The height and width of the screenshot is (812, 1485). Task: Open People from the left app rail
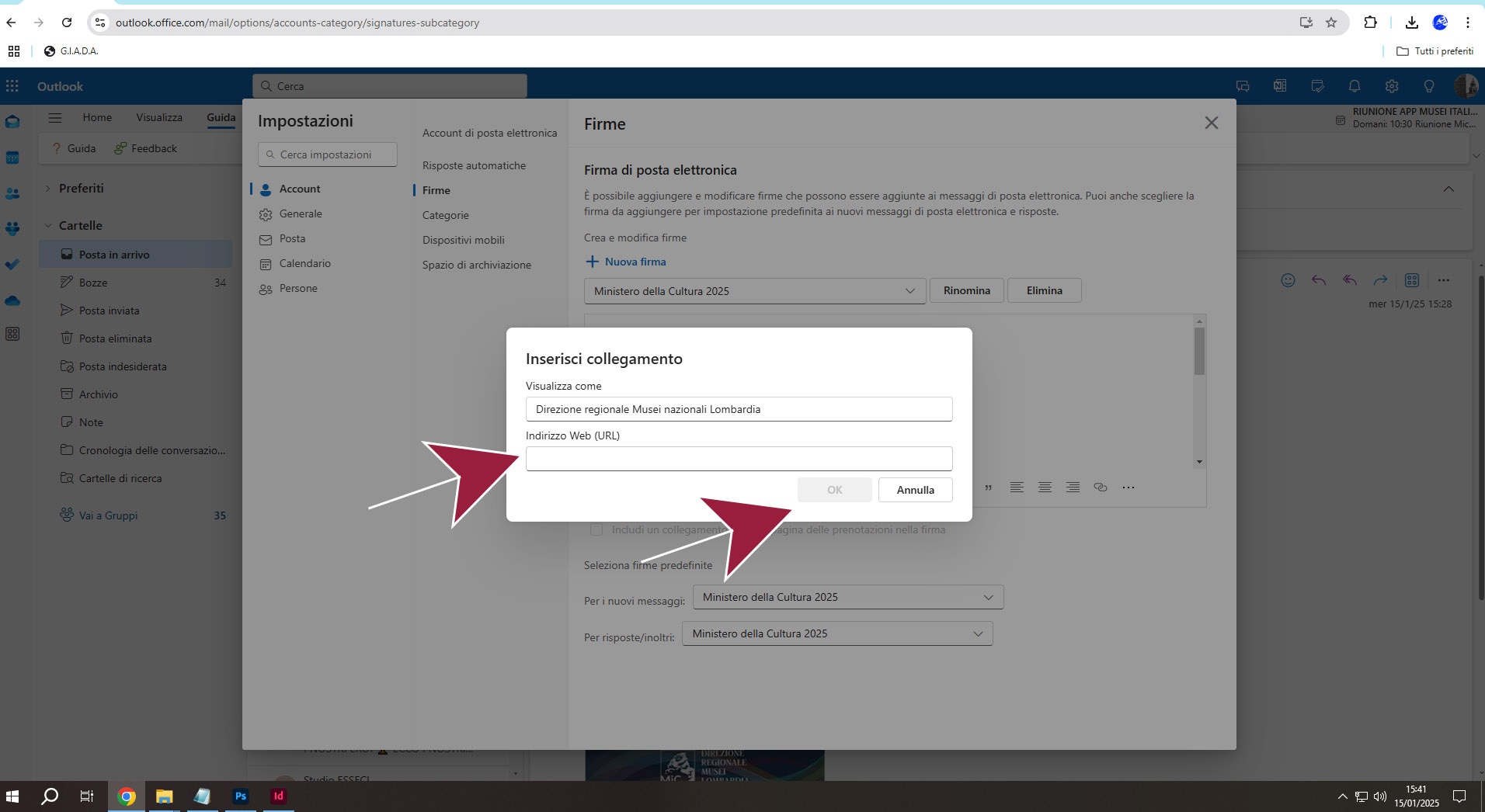pos(12,193)
